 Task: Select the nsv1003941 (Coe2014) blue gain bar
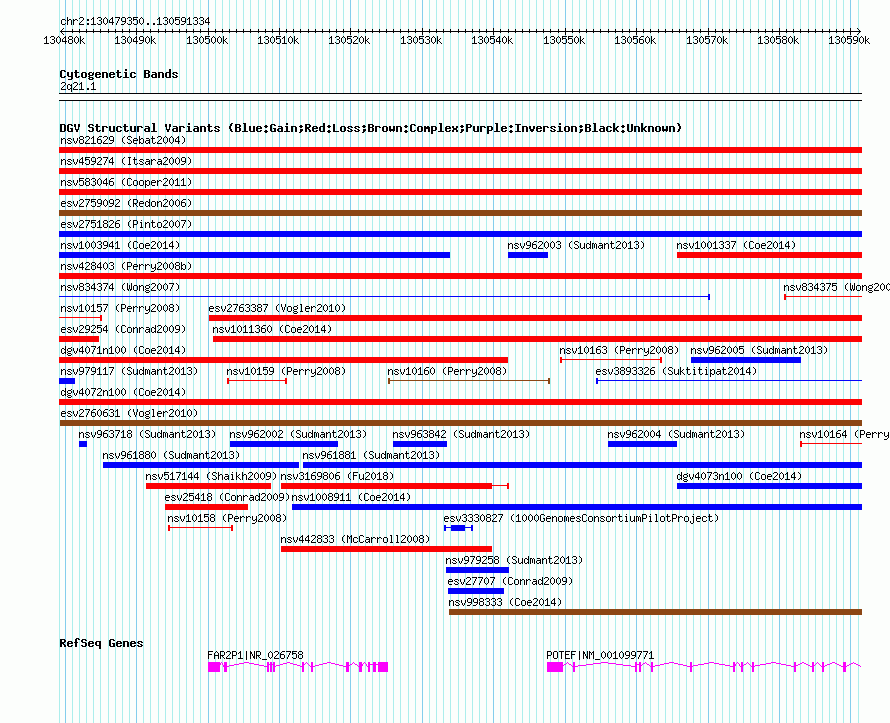click(254, 255)
